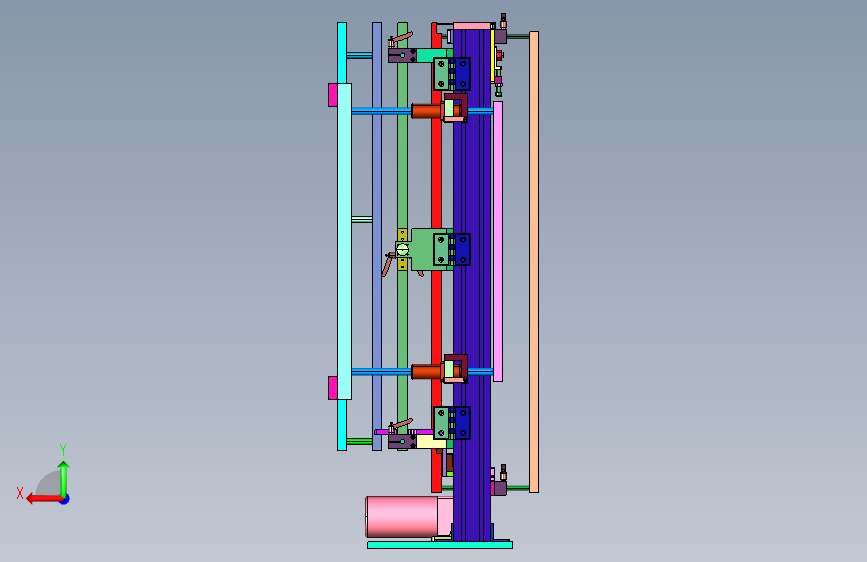Select the pale yellow block near the bottom clamp
This screenshot has width=867, height=562.
pyautogui.click(x=431, y=441)
